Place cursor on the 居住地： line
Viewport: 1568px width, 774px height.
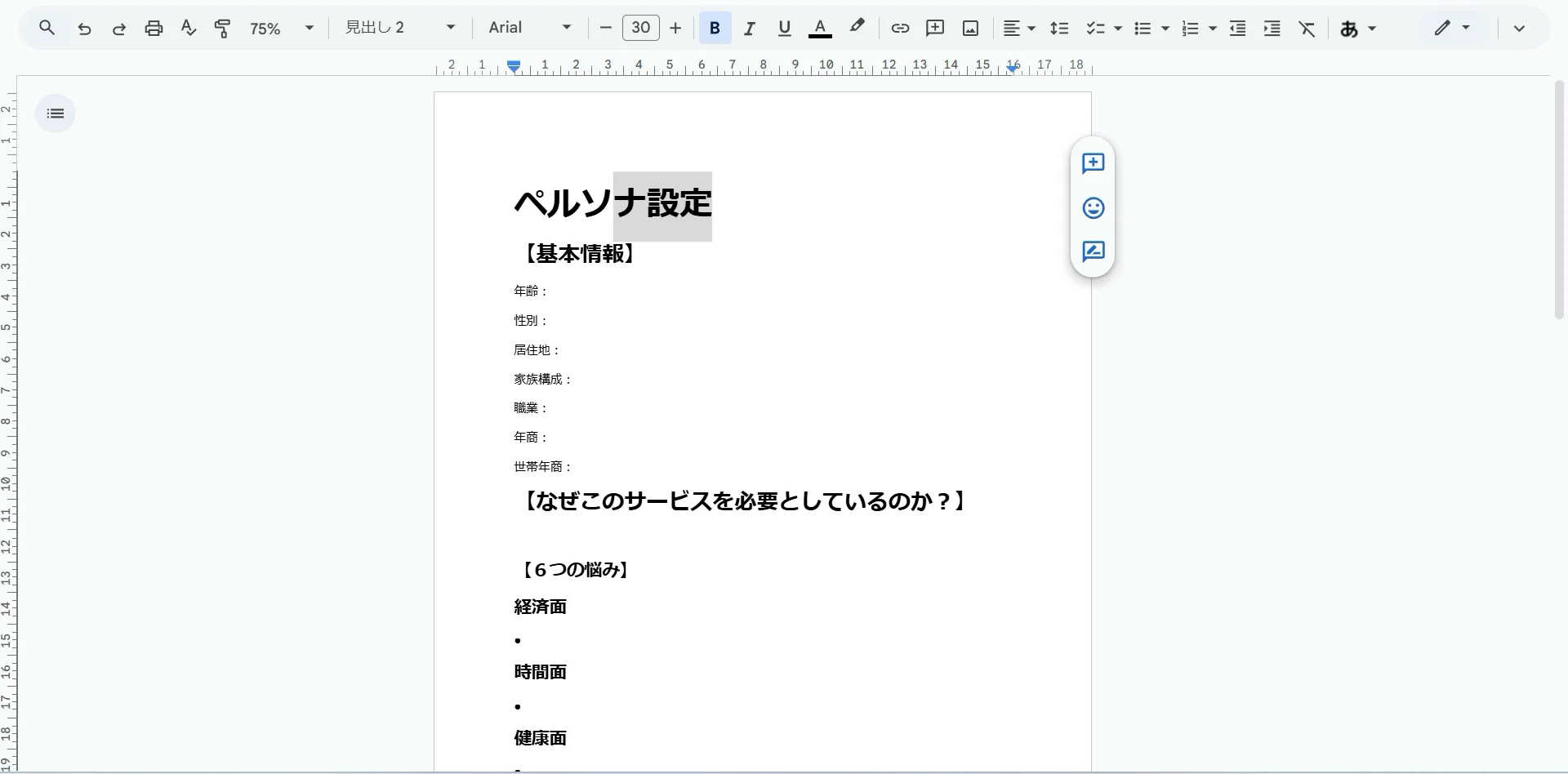click(537, 349)
